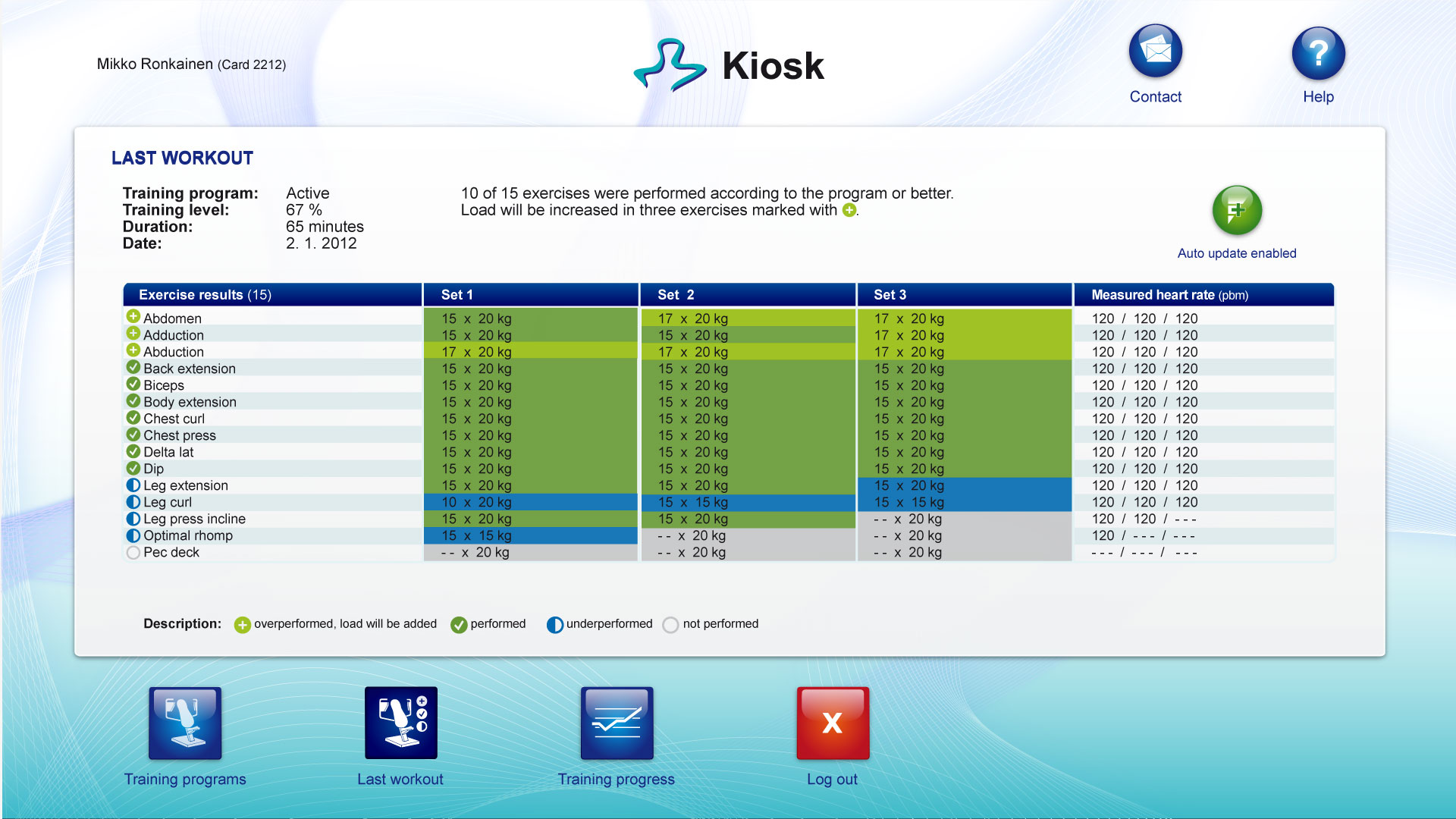The image size is (1456, 819).
Task: Click the Log out text label
Action: (832, 779)
